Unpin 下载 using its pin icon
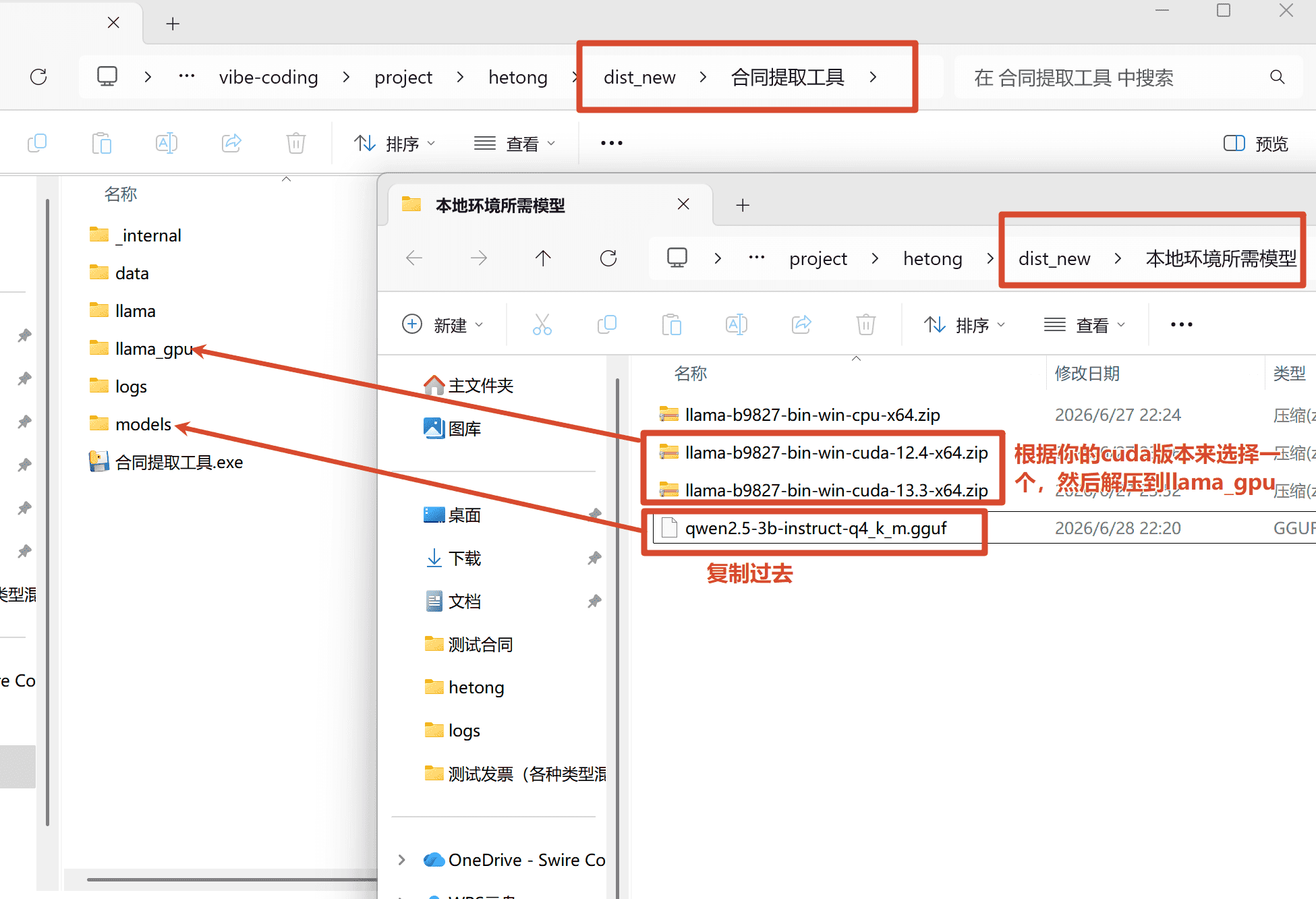 pyautogui.click(x=594, y=558)
